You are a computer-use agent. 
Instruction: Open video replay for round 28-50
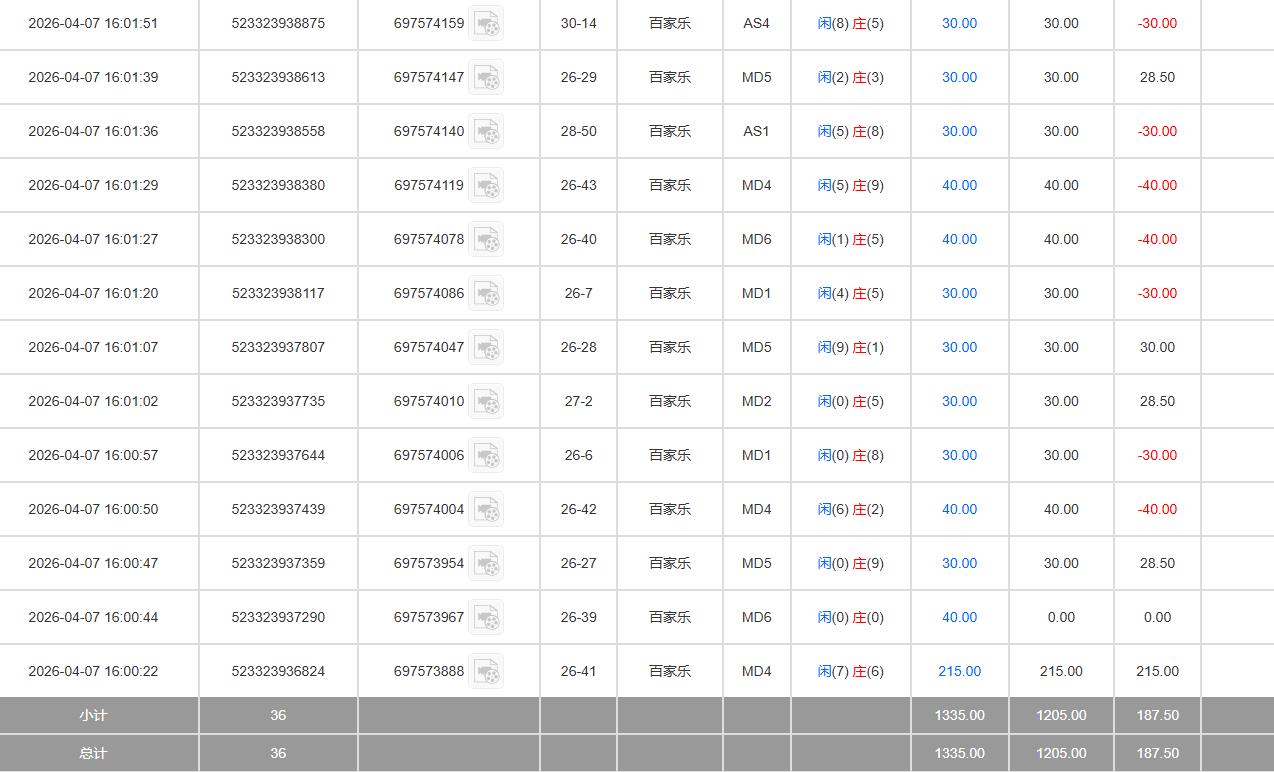click(487, 131)
